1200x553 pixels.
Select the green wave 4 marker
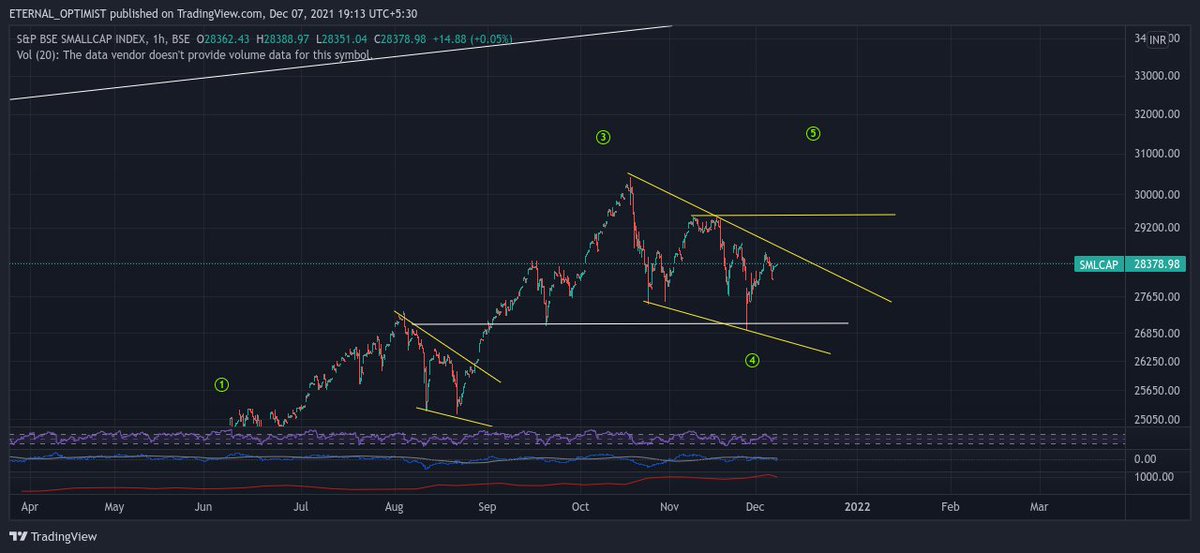point(752,360)
